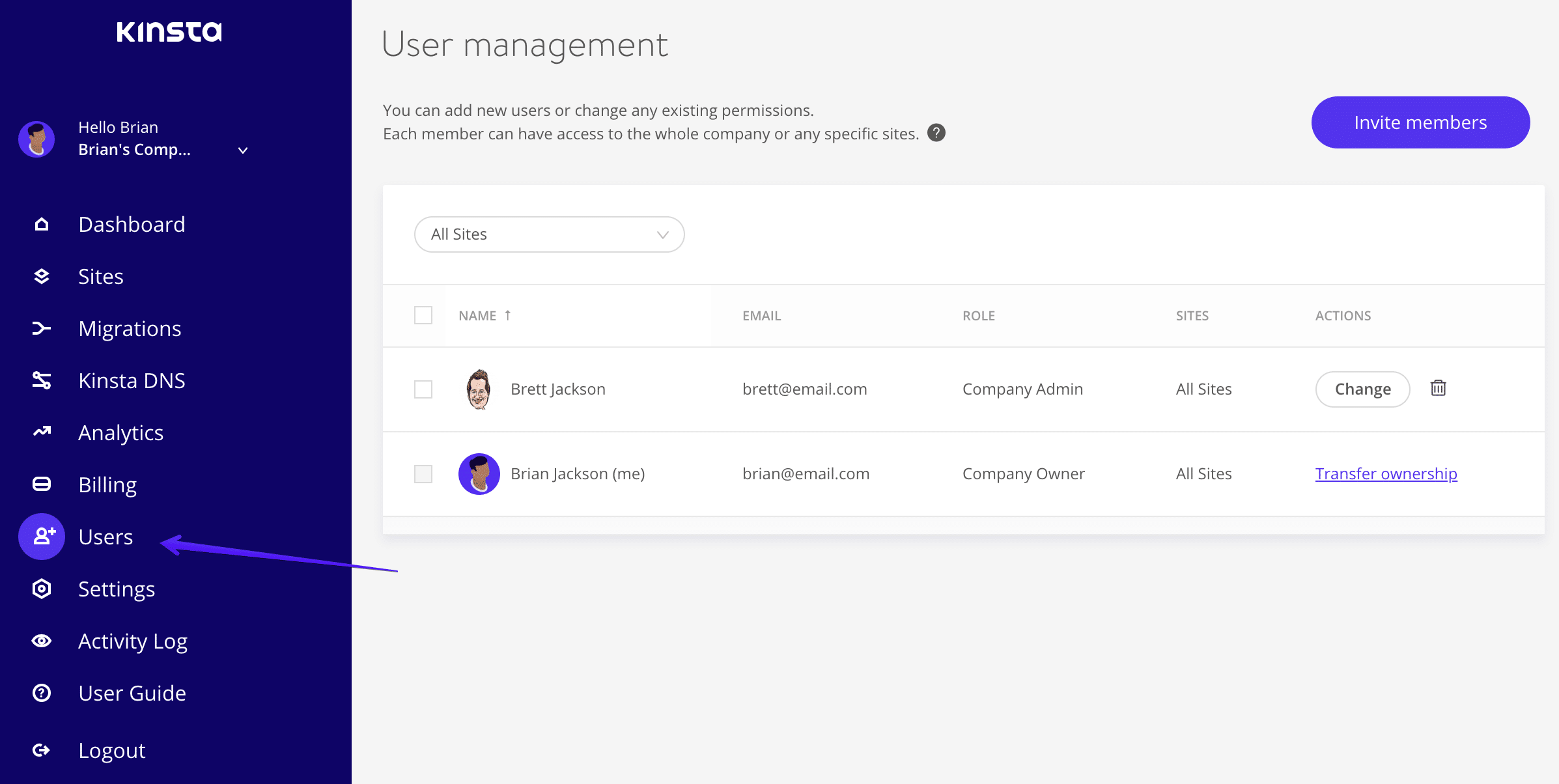Toggle the header row select-all checkbox
1559x784 pixels.
[423, 315]
